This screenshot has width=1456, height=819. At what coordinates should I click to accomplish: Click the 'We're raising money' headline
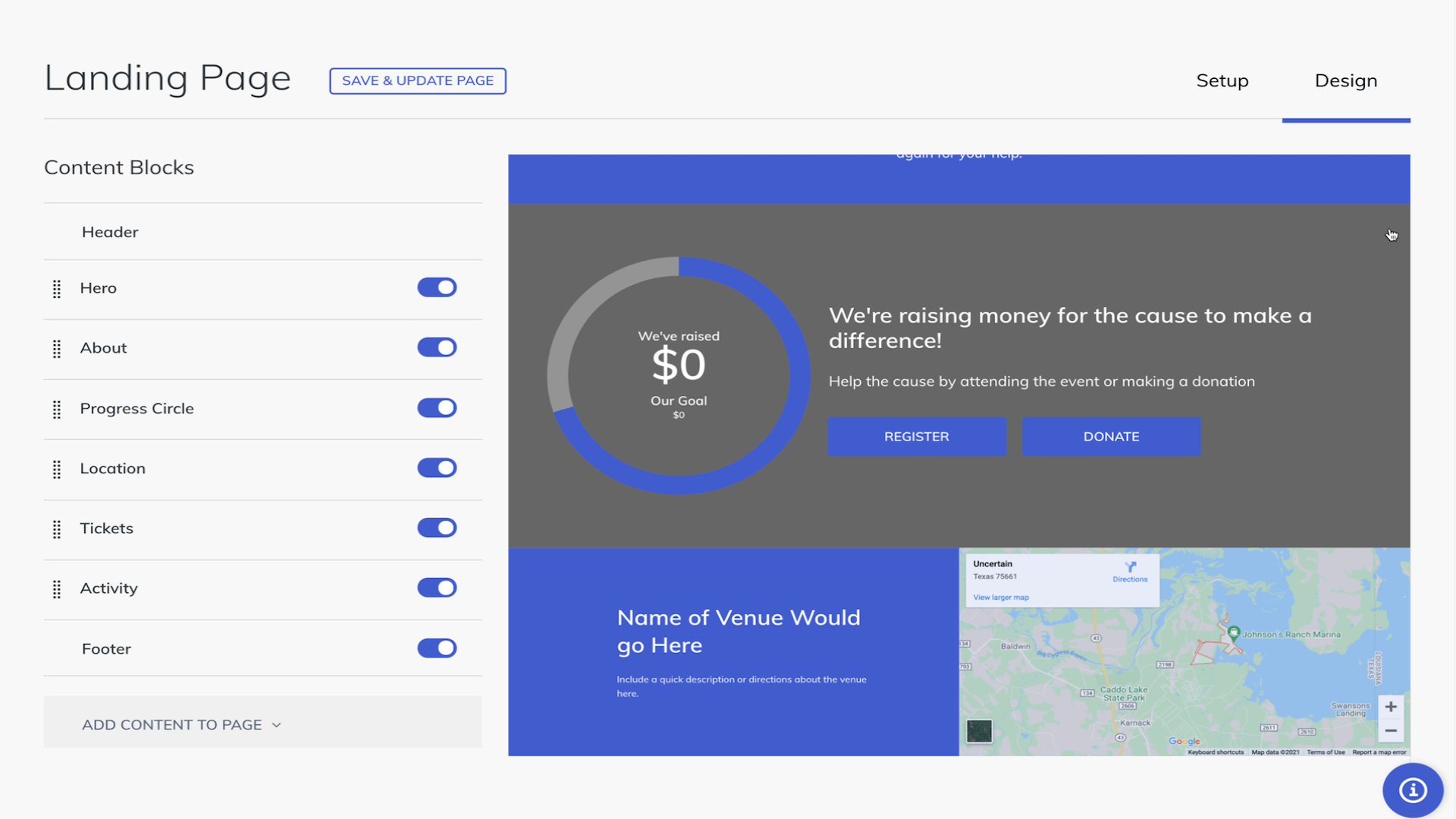point(1070,328)
